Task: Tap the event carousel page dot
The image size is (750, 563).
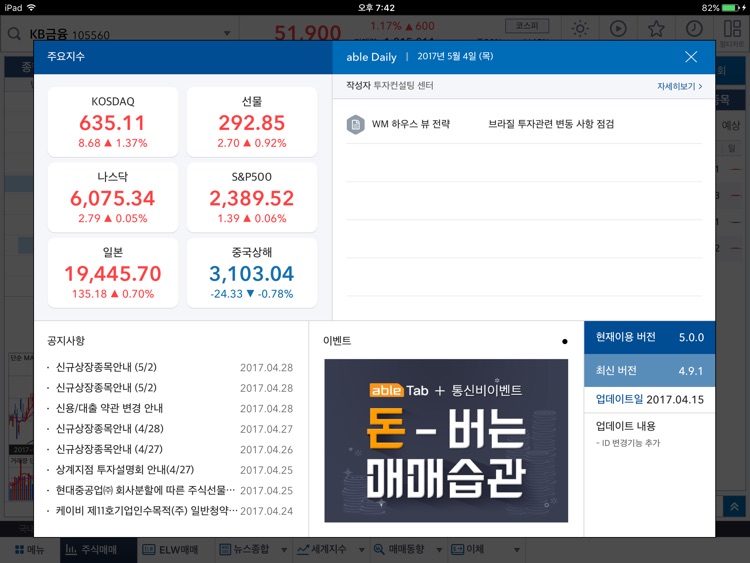Action: 565,342
